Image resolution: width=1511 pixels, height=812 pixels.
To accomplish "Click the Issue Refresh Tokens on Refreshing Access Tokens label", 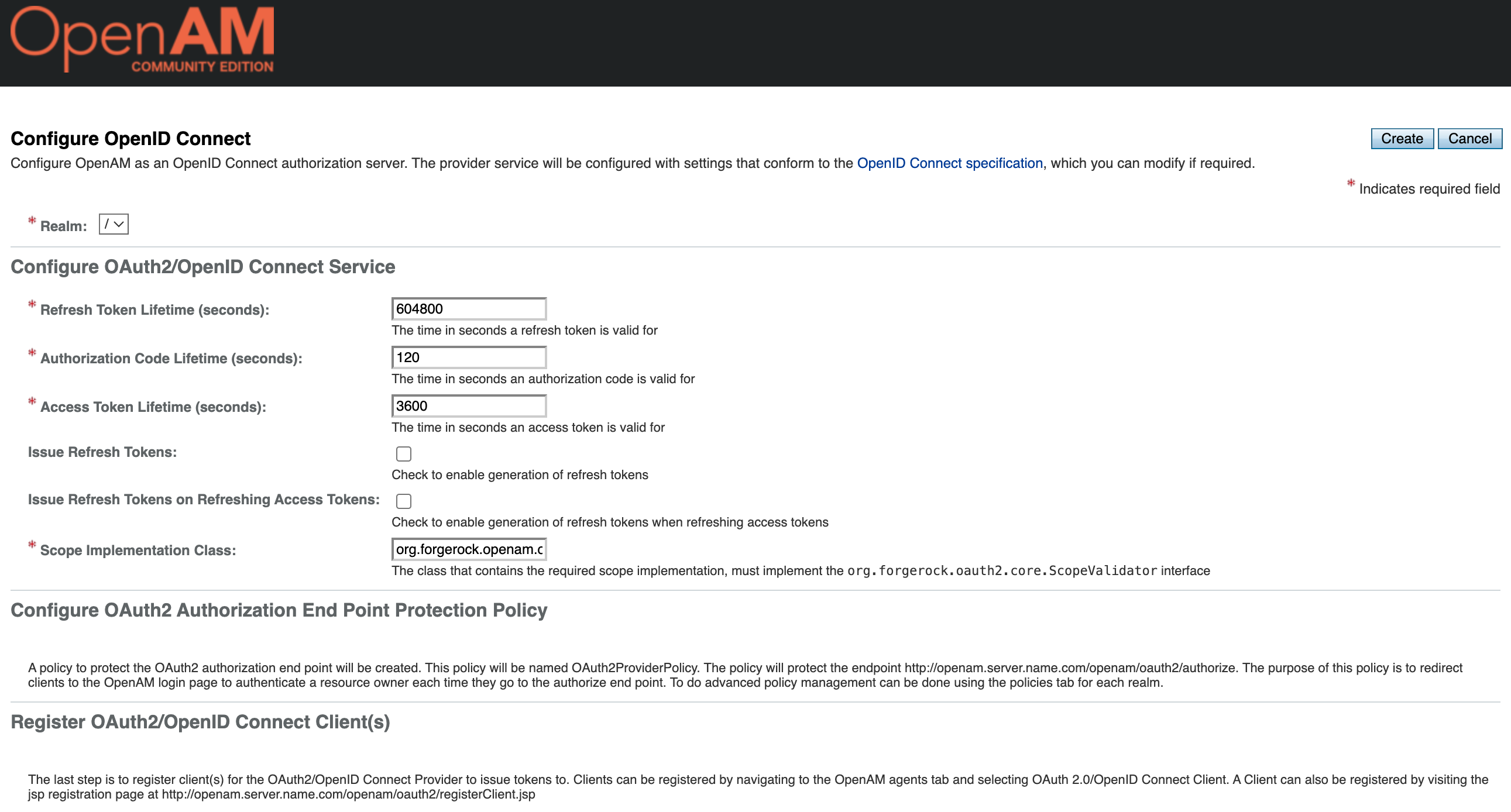I will pos(204,500).
